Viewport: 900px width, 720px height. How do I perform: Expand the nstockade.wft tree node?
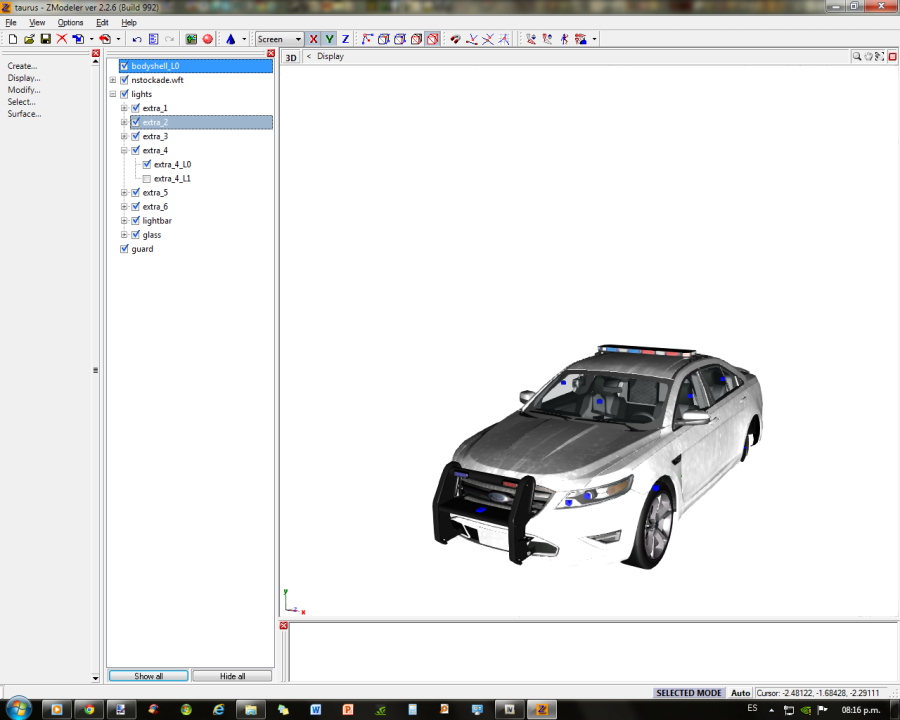[113, 80]
